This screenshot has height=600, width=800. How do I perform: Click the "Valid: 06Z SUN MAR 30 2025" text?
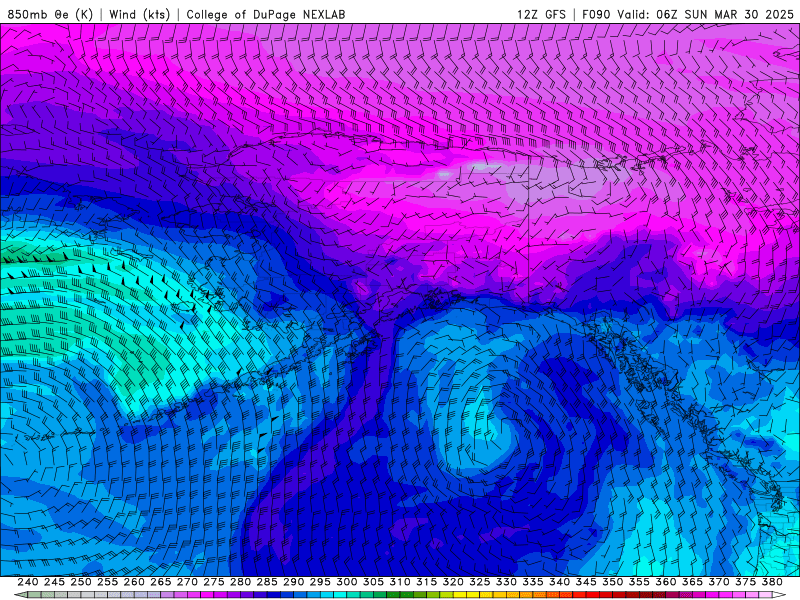coord(706,14)
